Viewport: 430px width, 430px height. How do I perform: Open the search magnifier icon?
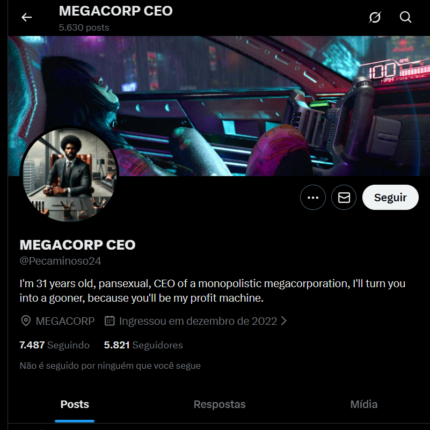pyautogui.click(x=405, y=17)
